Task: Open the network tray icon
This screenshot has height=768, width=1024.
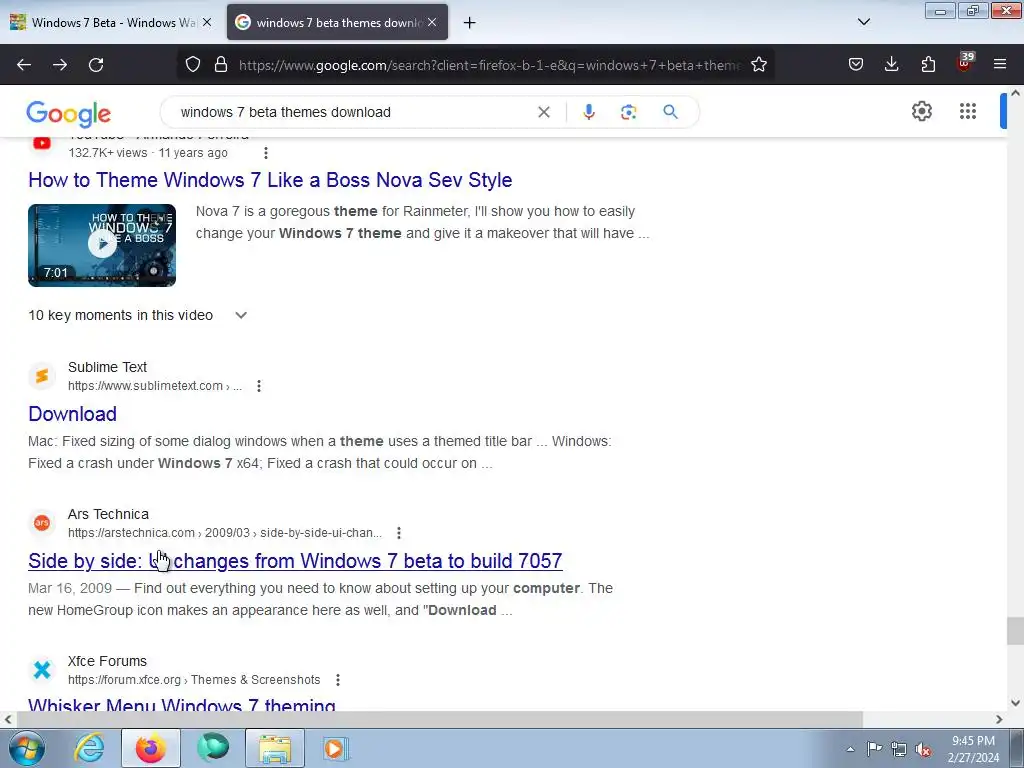Action: click(899, 749)
